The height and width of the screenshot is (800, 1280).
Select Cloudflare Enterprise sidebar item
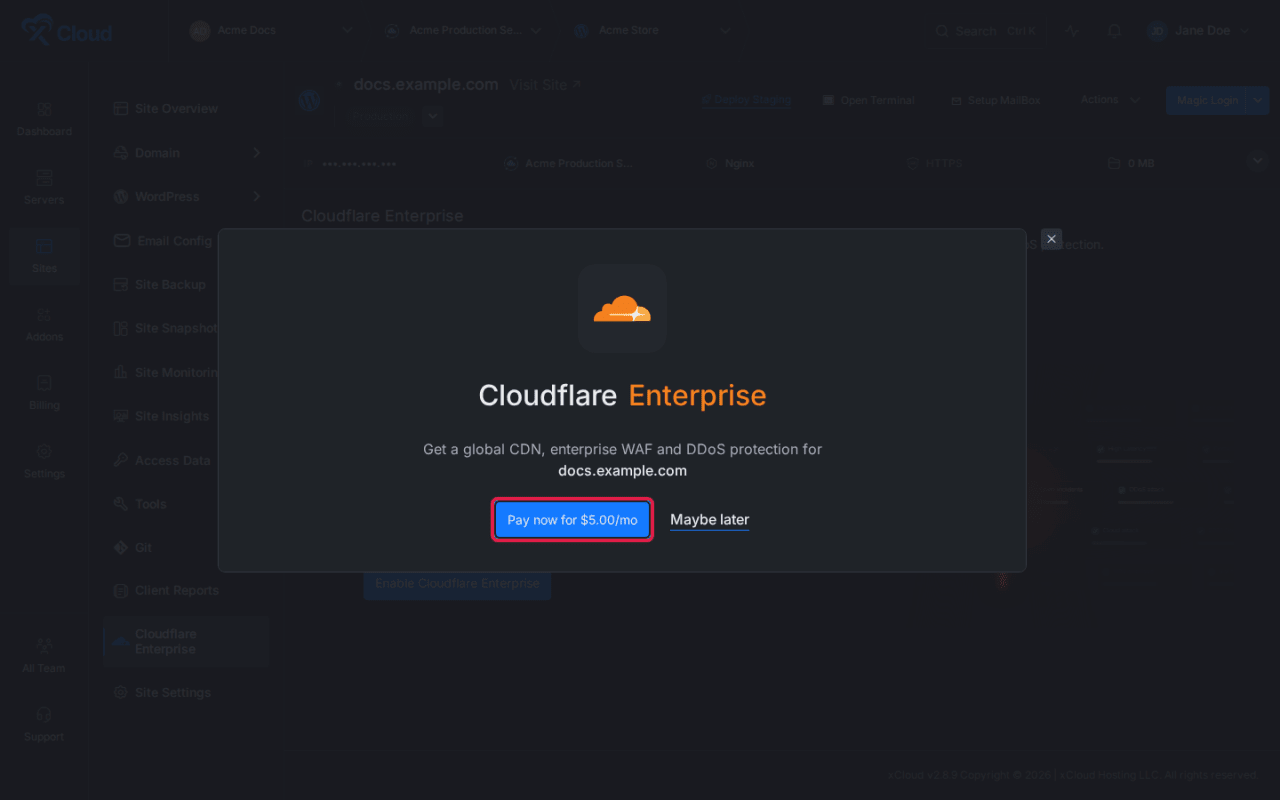pyautogui.click(x=186, y=642)
